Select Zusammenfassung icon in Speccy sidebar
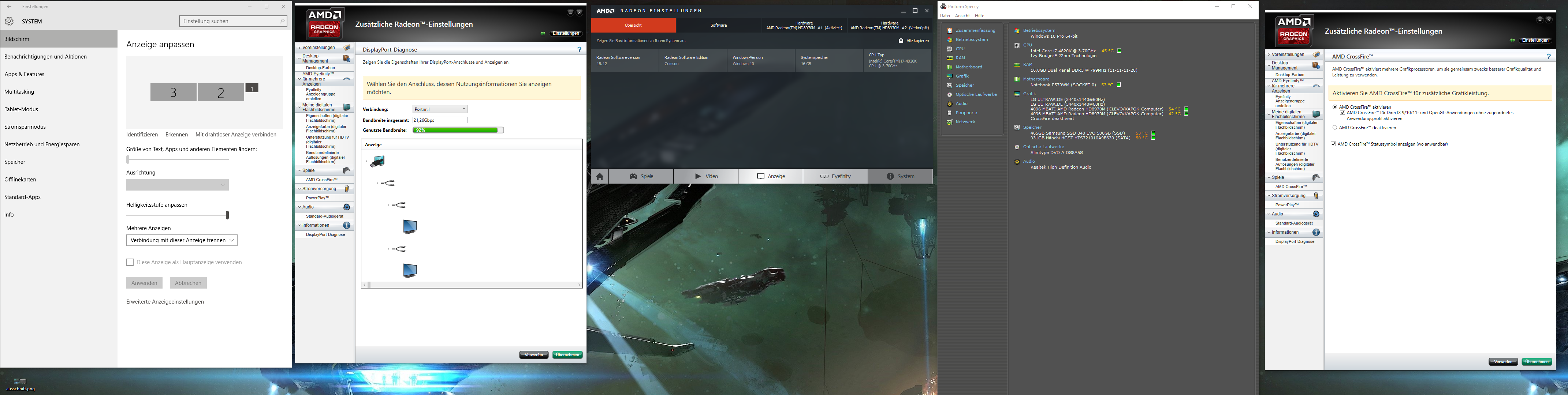This screenshot has height=395, width=1568. (950, 30)
